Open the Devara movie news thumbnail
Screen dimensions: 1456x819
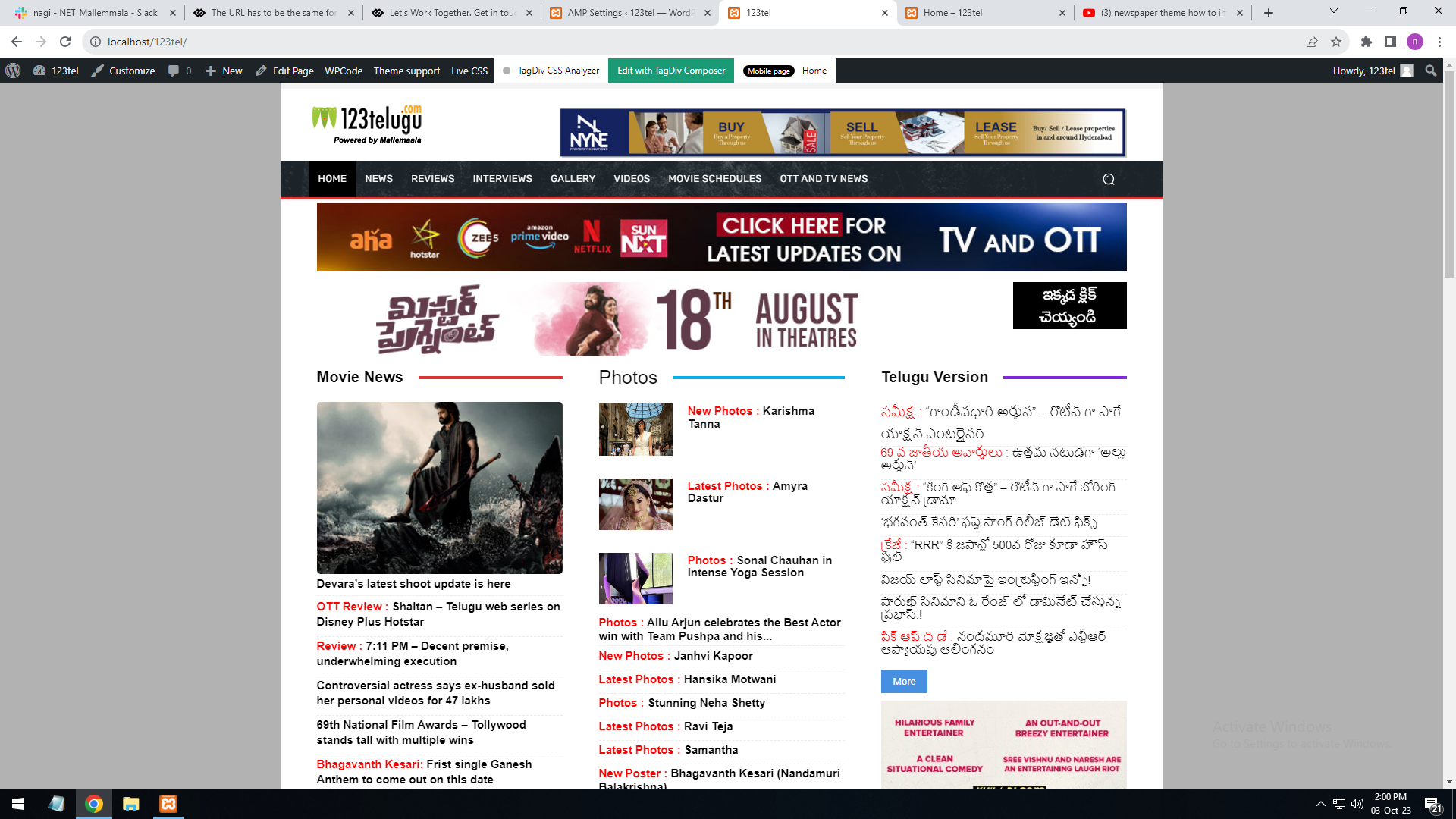(440, 488)
